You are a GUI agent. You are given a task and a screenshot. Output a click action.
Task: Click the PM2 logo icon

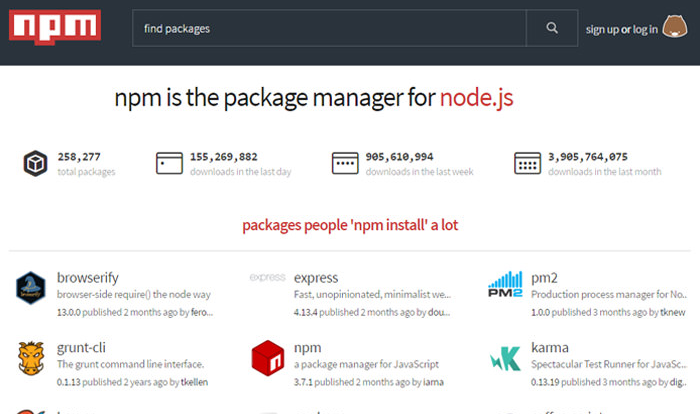coord(505,284)
